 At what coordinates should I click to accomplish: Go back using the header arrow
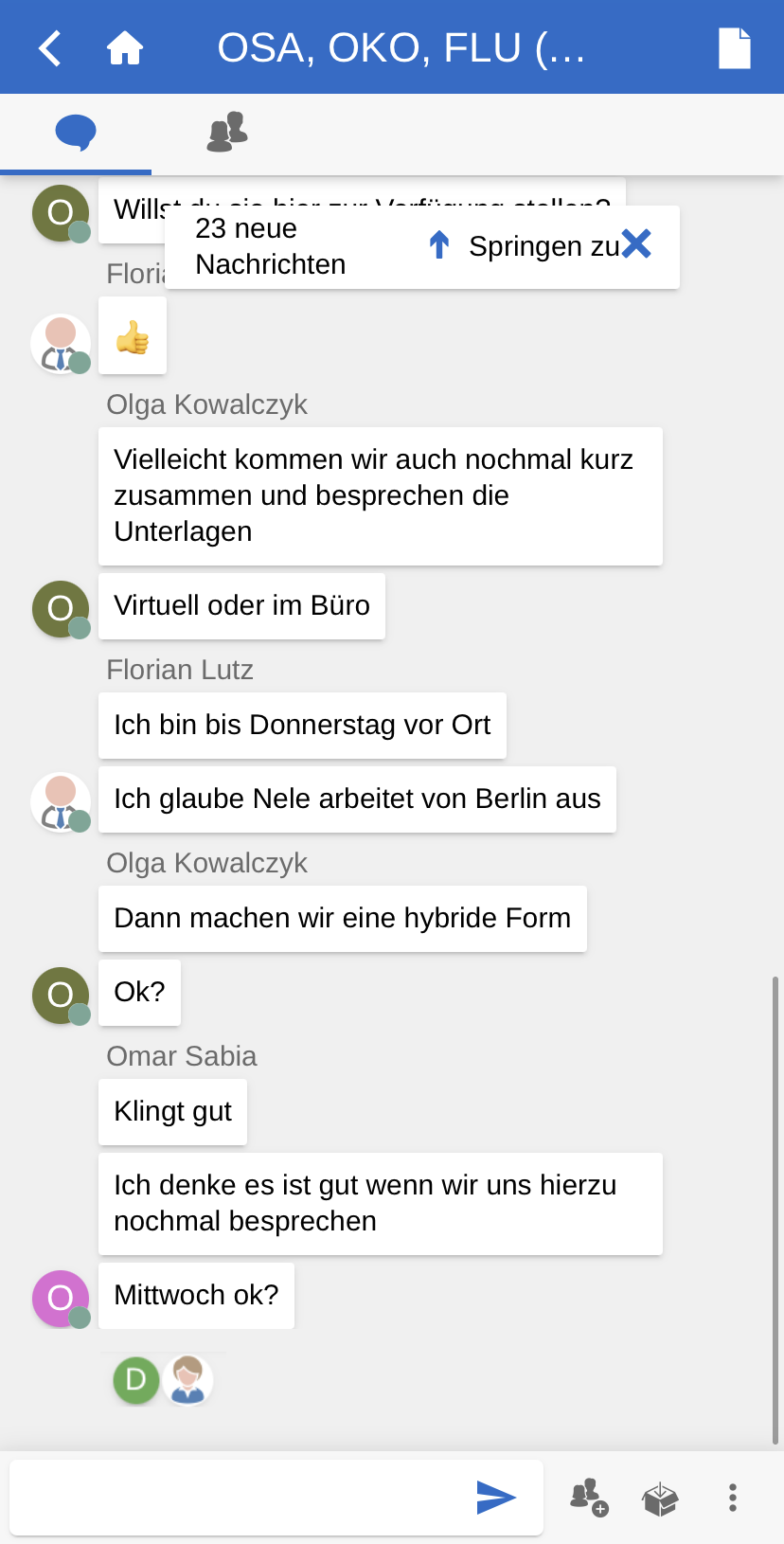[50, 48]
